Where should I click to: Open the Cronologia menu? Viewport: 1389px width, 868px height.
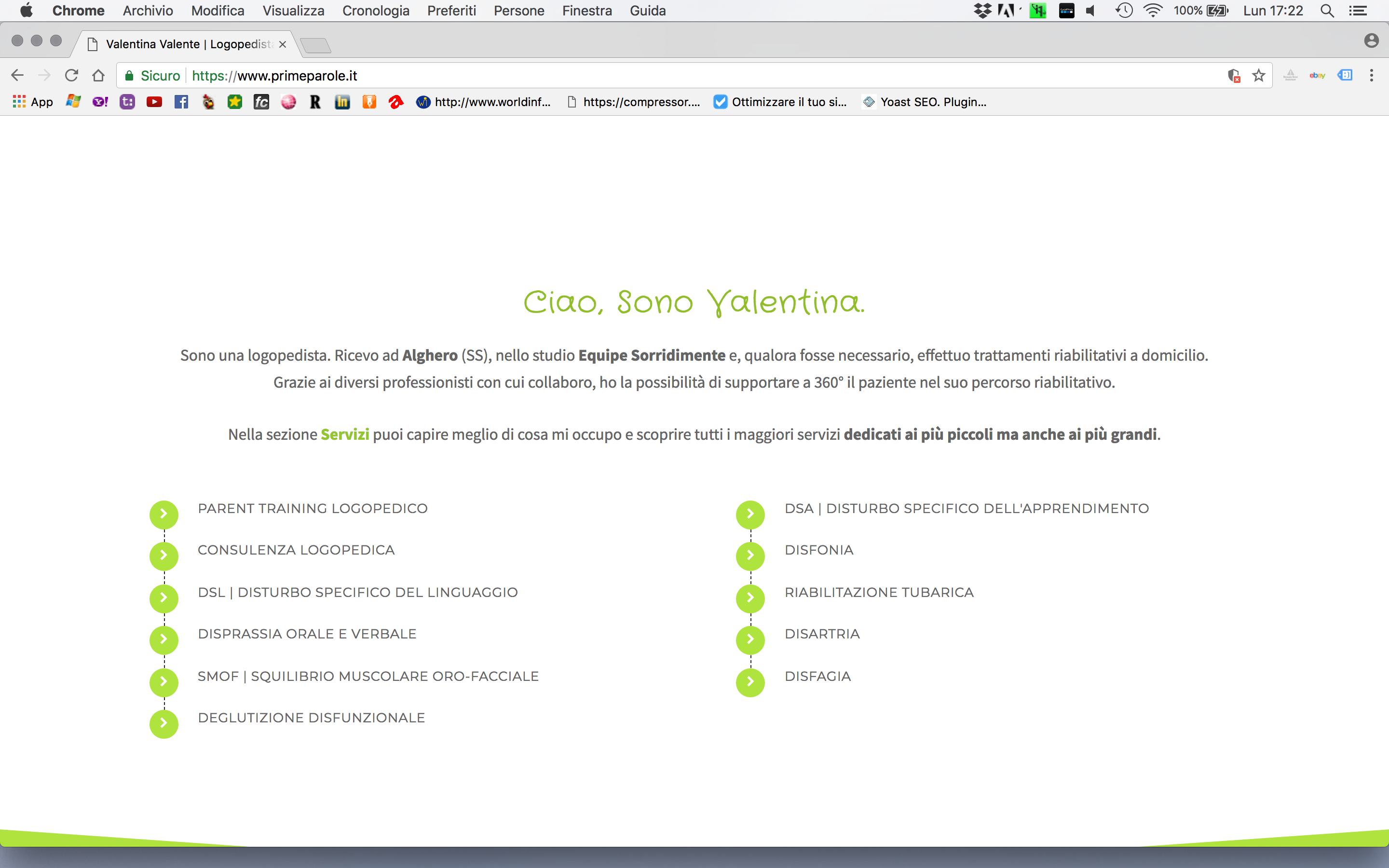coord(375,10)
